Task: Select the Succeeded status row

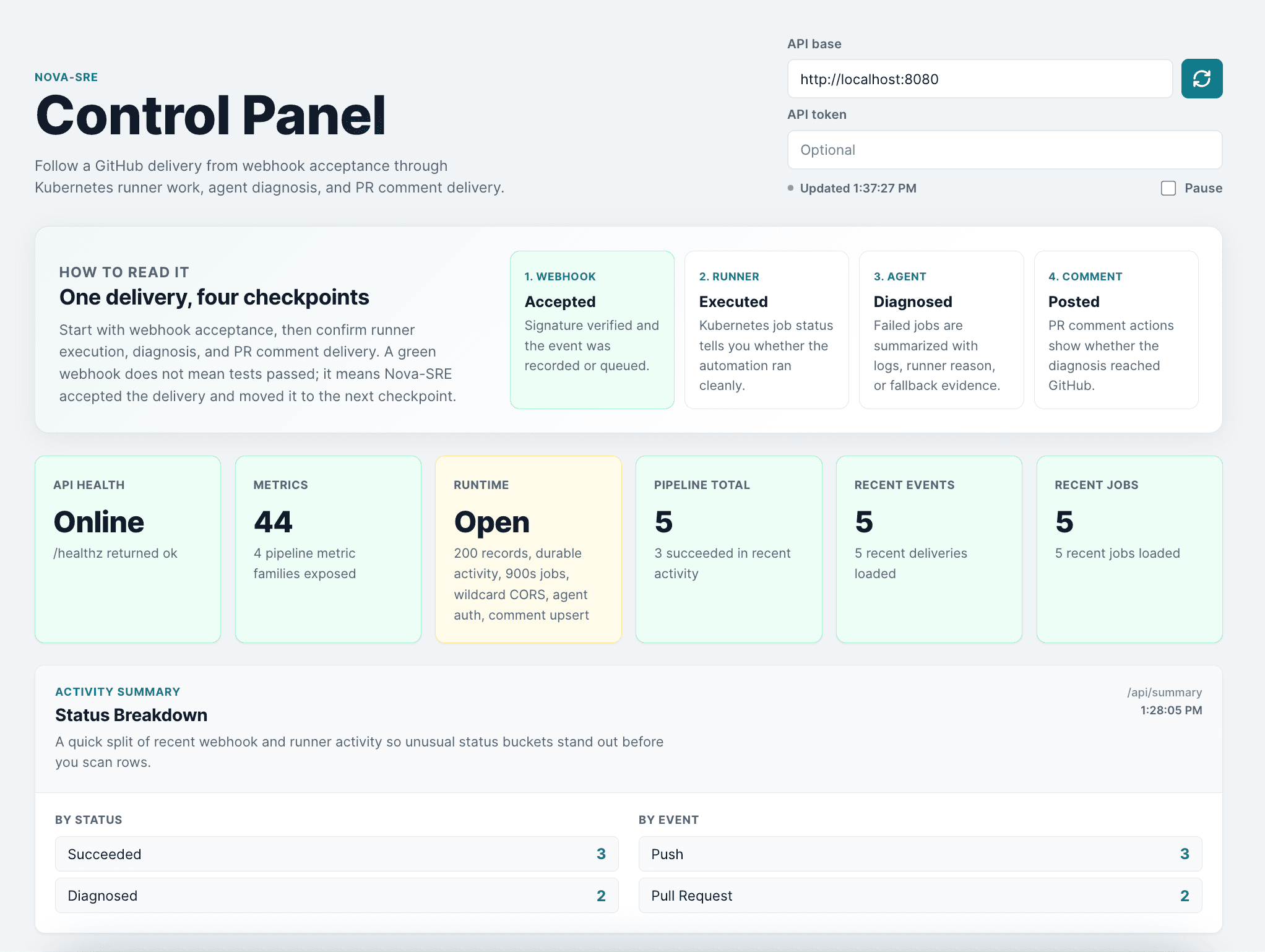Action: [x=337, y=854]
